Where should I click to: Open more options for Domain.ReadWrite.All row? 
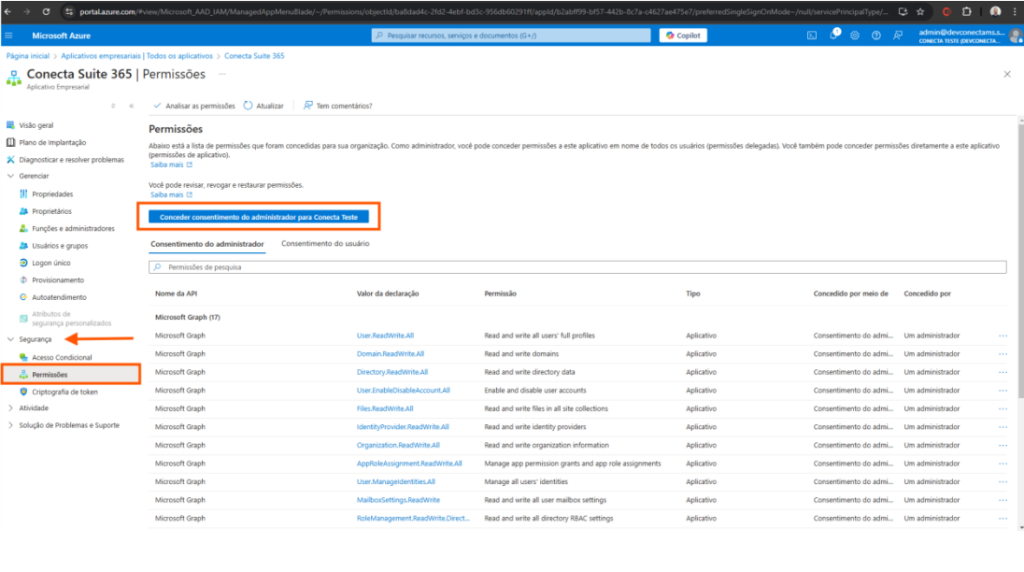(1002, 354)
